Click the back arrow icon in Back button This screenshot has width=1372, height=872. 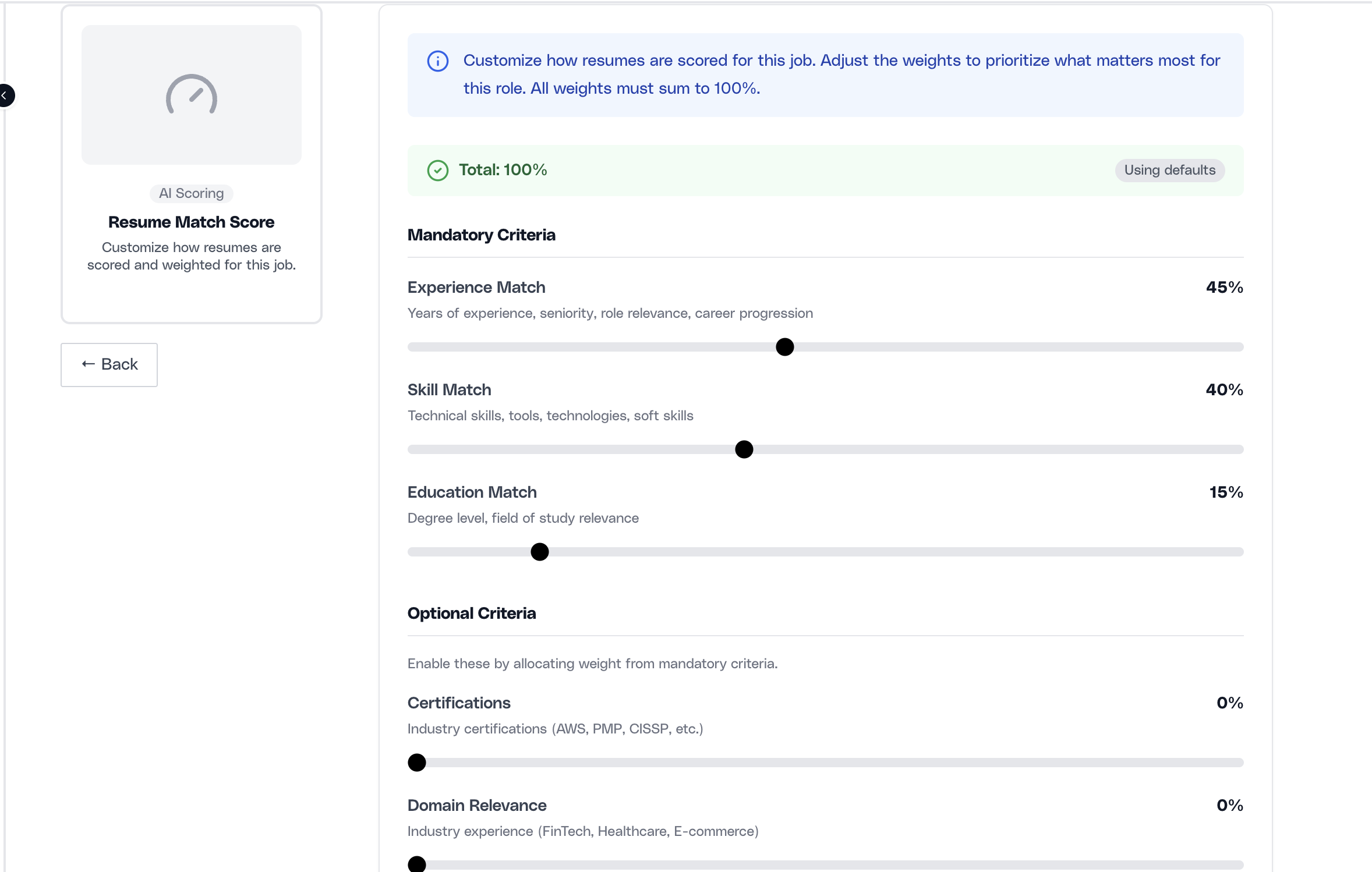(x=88, y=364)
